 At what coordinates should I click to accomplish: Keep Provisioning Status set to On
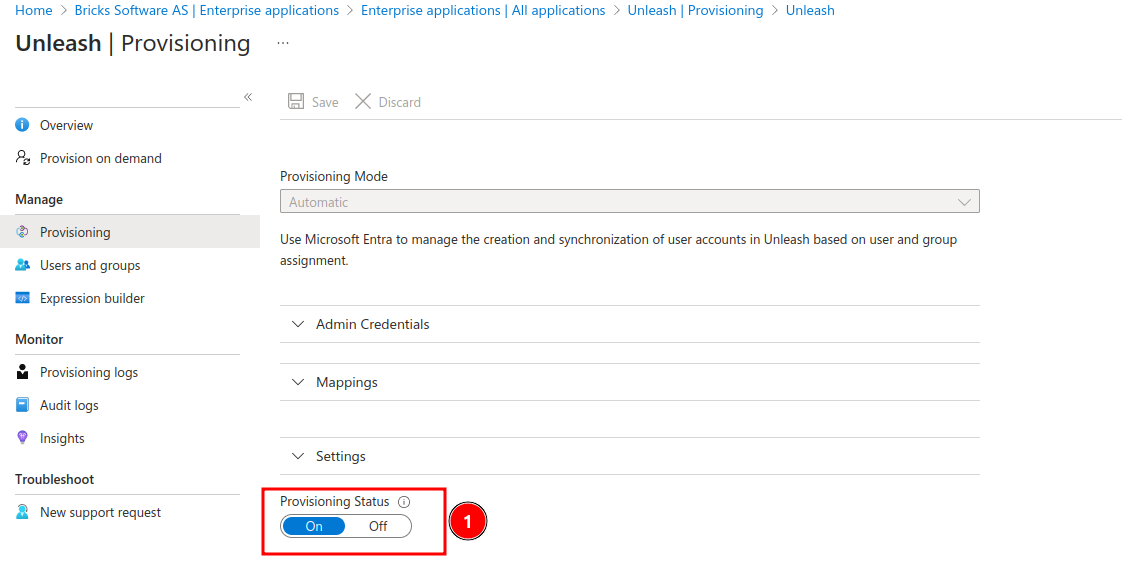tap(313, 526)
